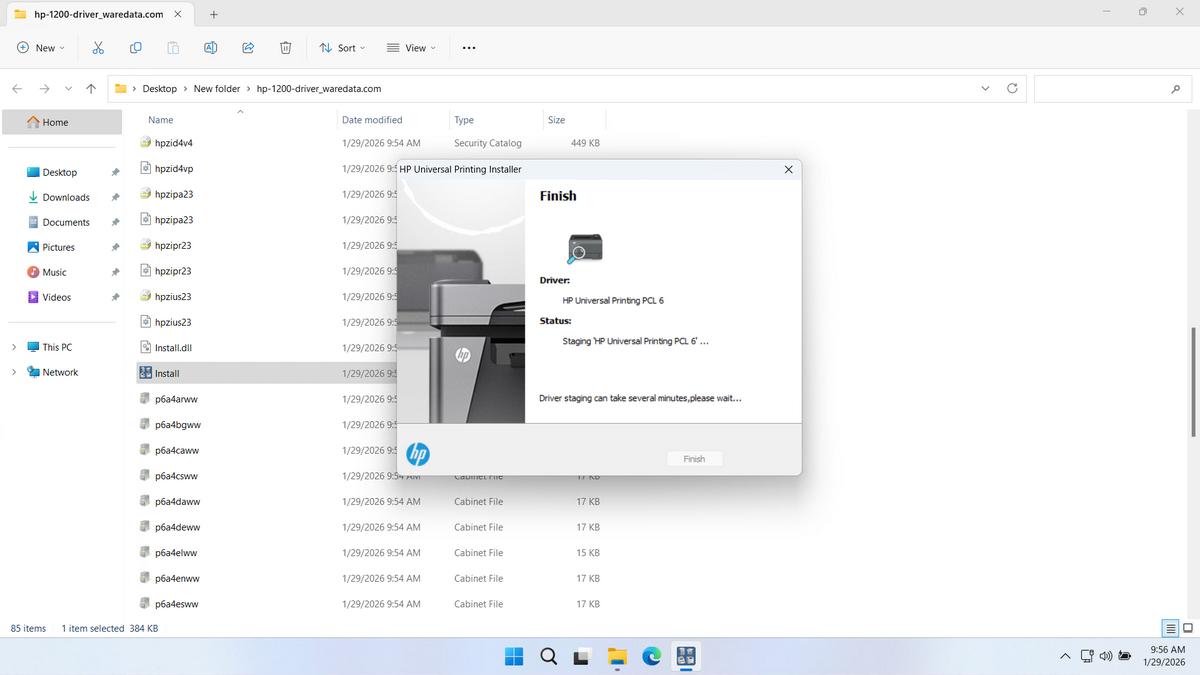Expand This PC in the sidebar

[x=13, y=347]
